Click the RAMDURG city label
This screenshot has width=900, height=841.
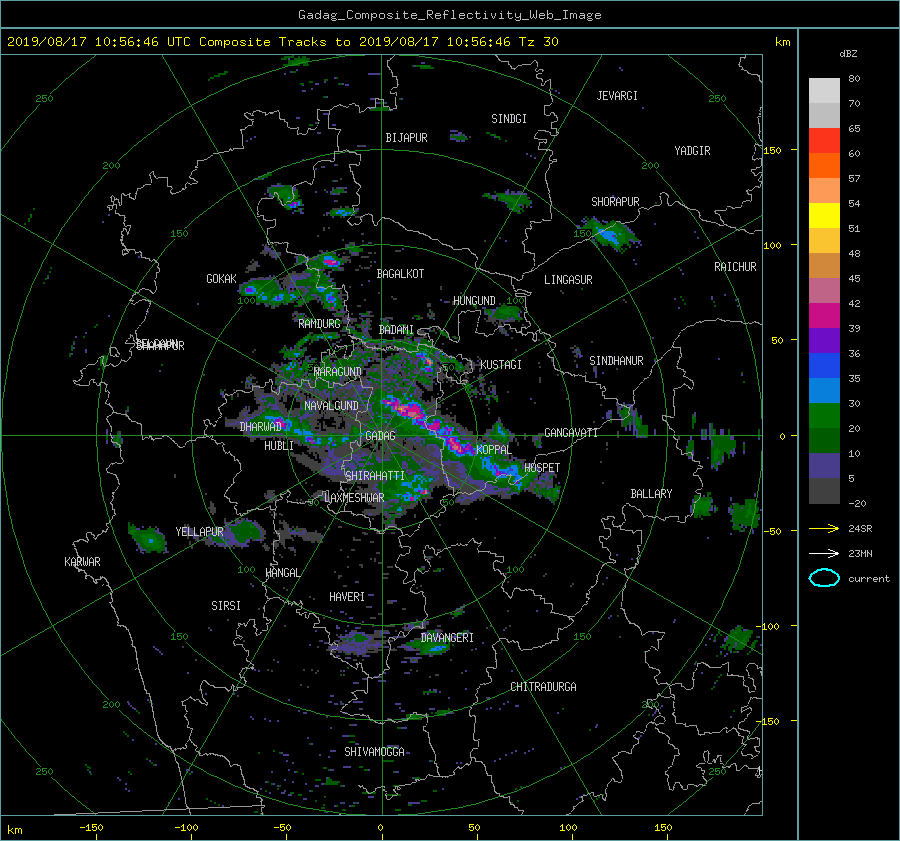[x=319, y=324]
